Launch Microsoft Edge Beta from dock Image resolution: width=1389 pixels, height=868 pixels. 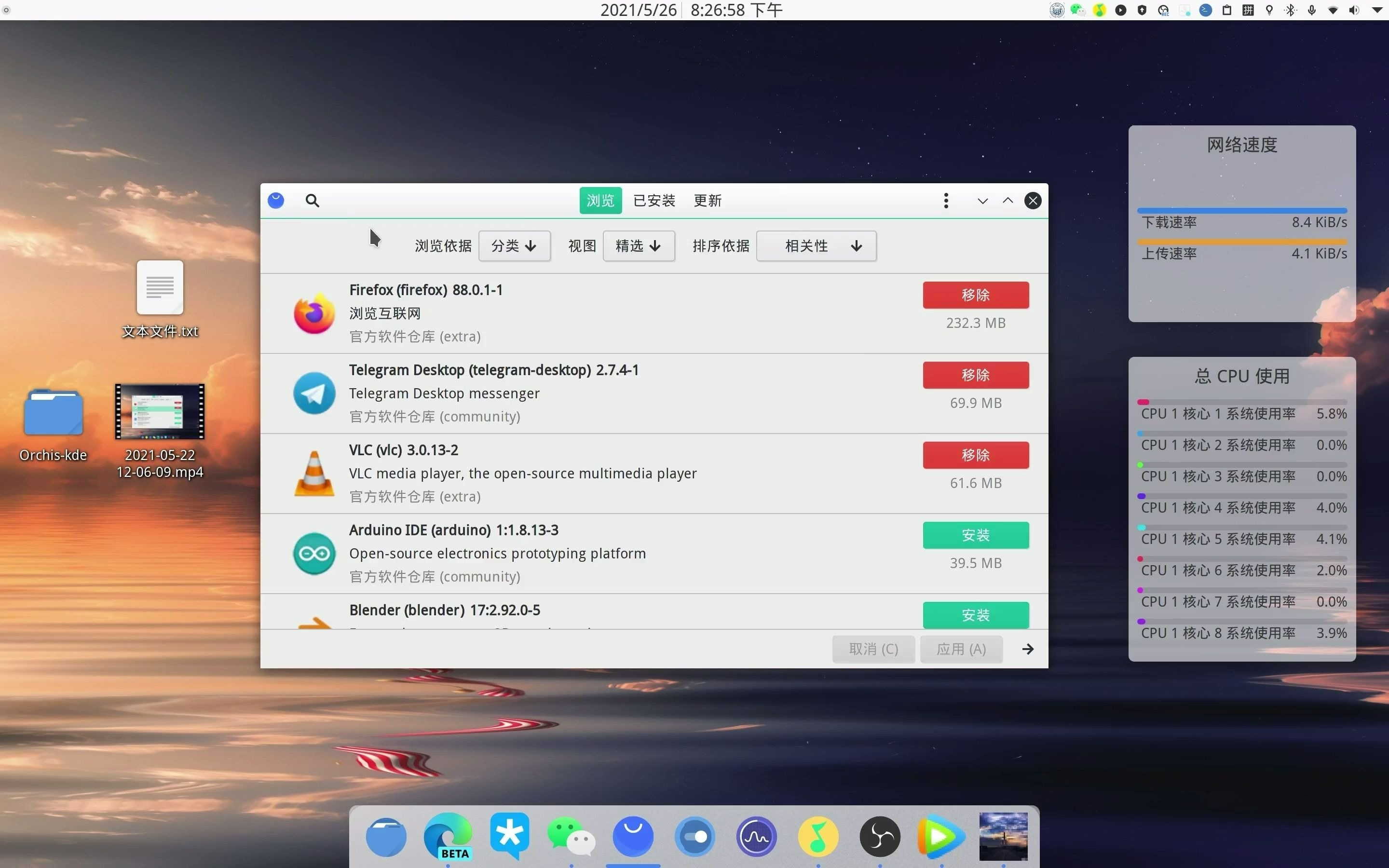[448, 837]
